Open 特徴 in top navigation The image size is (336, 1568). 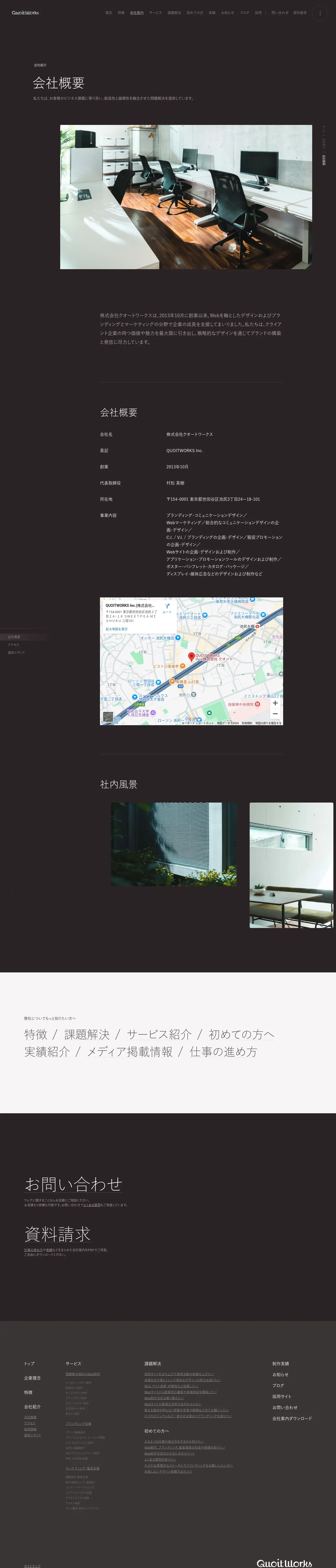coord(121,13)
